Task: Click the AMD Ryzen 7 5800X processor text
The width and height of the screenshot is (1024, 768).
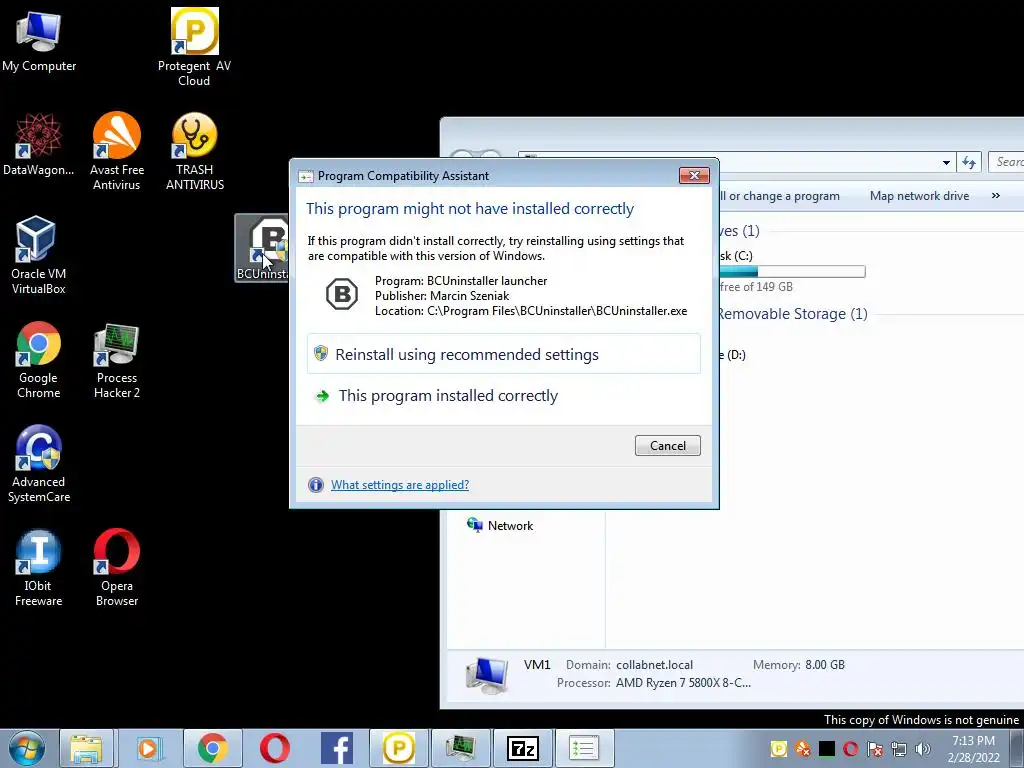Action: (683, 683)
